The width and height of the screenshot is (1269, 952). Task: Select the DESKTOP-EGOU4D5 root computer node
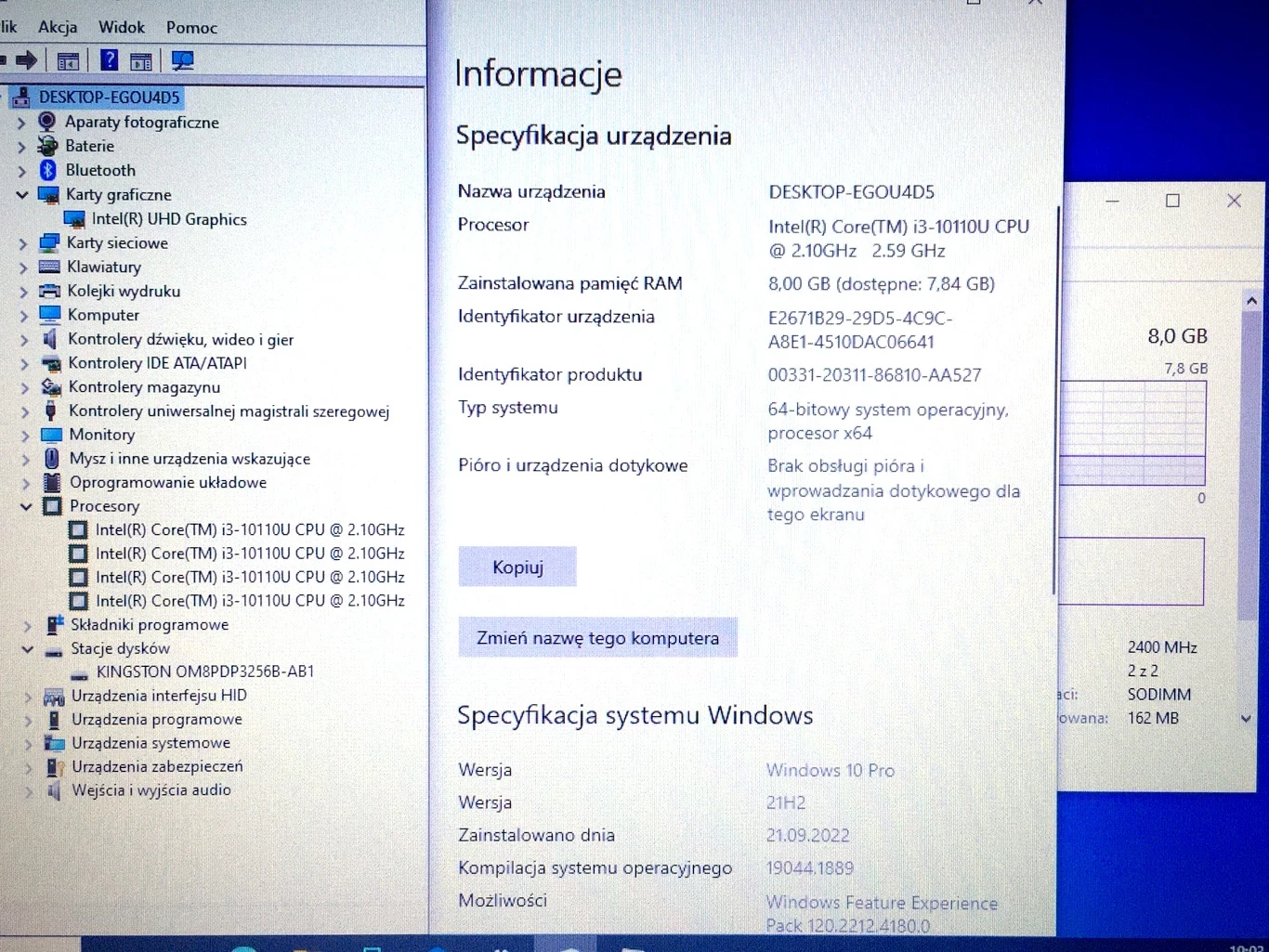click(109, 97)
